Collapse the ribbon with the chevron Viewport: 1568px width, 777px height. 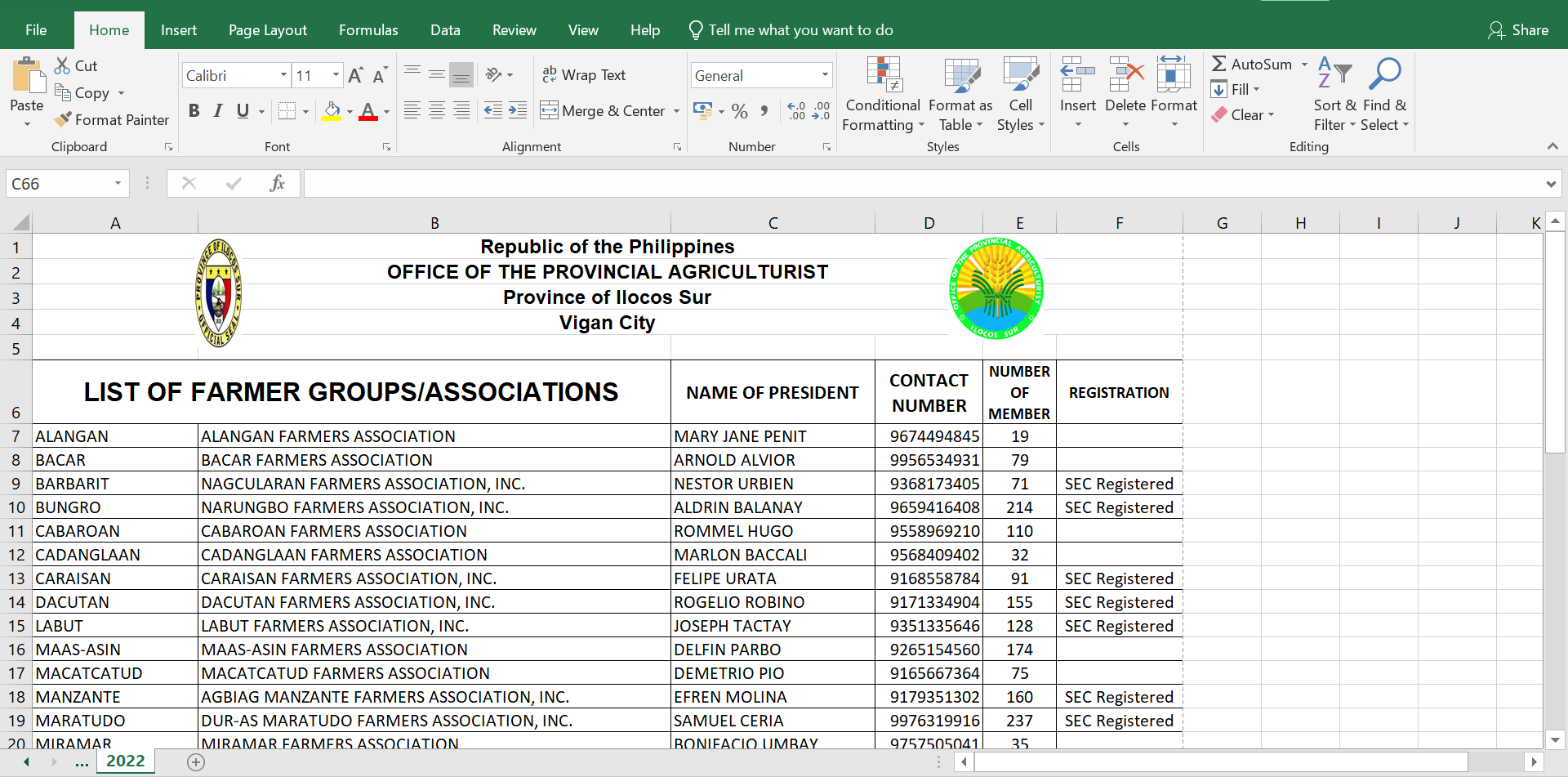click(1552, 146)
